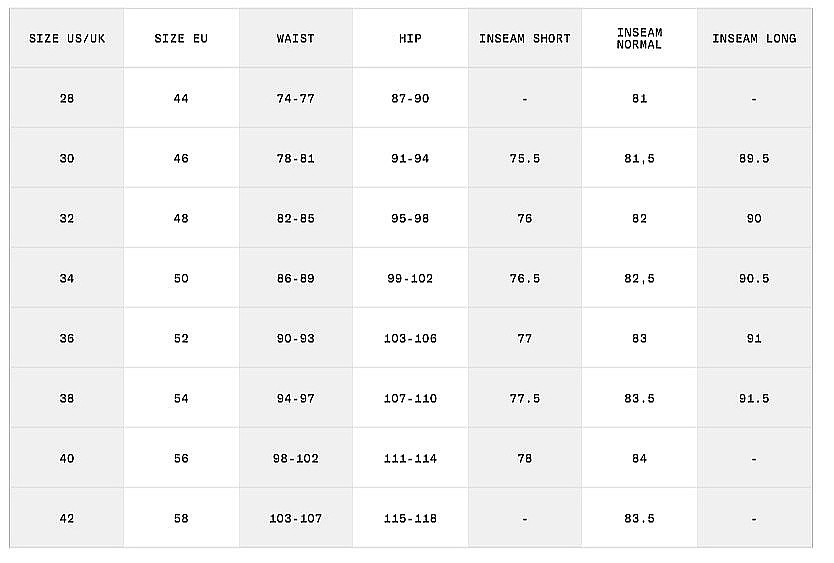Viewport: 834px width, 563px height.
Task: Click US/UK size 28 cell
Action: [67, 99]
